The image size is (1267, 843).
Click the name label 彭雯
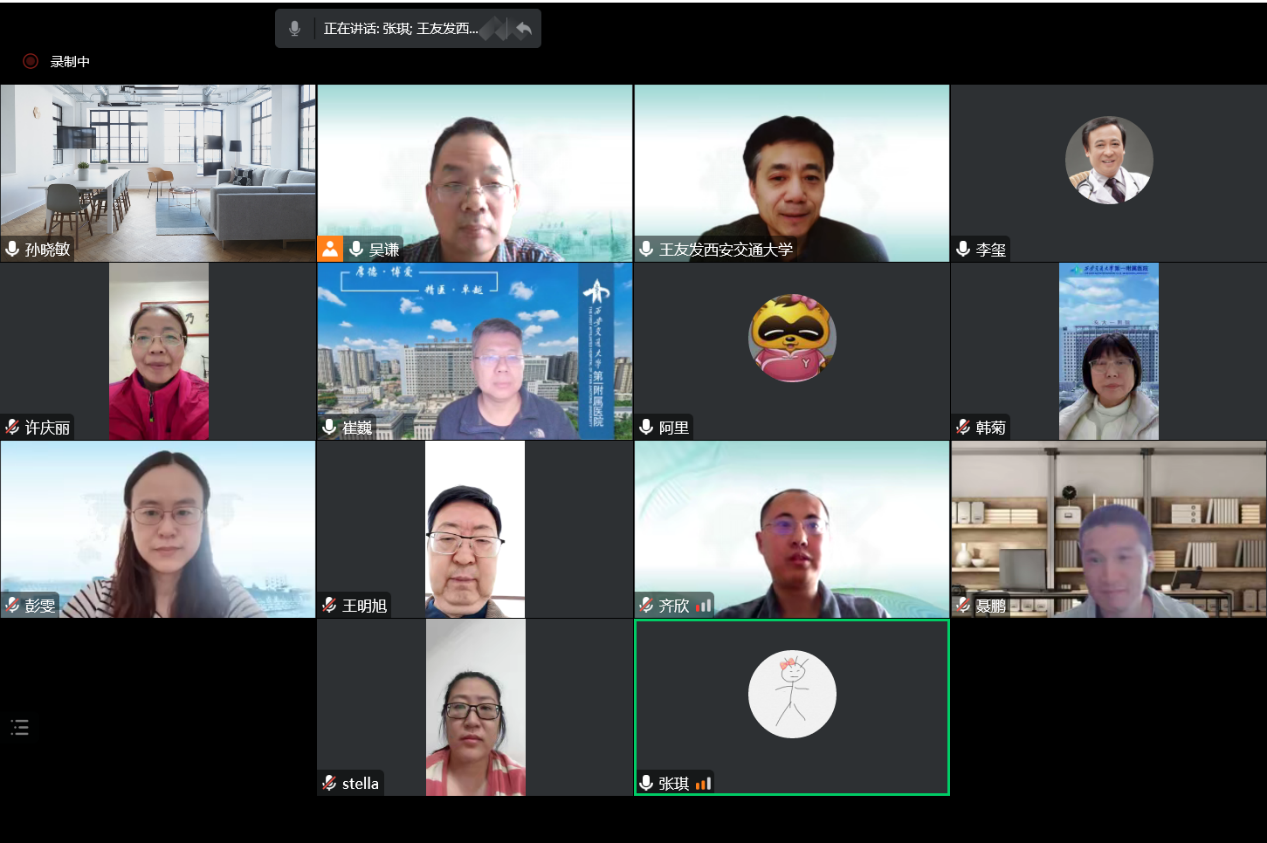pos(40,605)
